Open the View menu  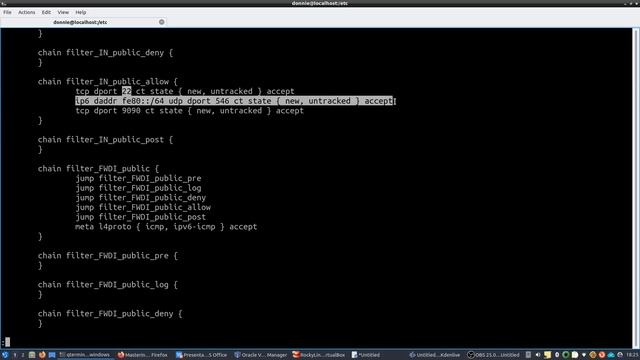tap(63, 12)
